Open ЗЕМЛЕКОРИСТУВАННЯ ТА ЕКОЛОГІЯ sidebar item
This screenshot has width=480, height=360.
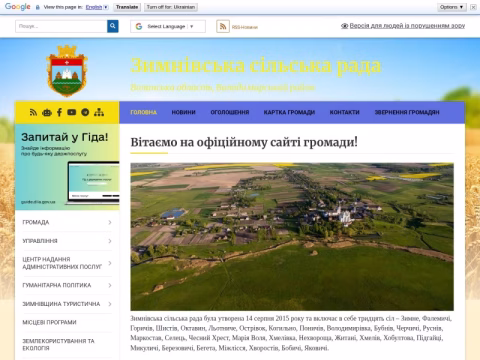tap(58, 344)
